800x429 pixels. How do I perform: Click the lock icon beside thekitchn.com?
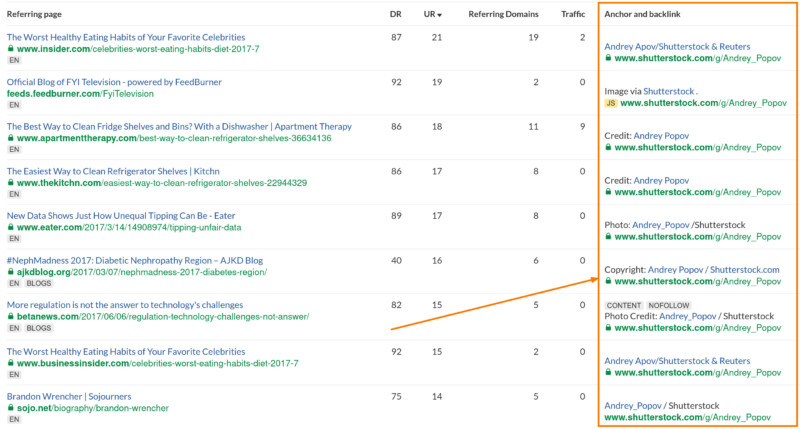click(x=11, y=182)
